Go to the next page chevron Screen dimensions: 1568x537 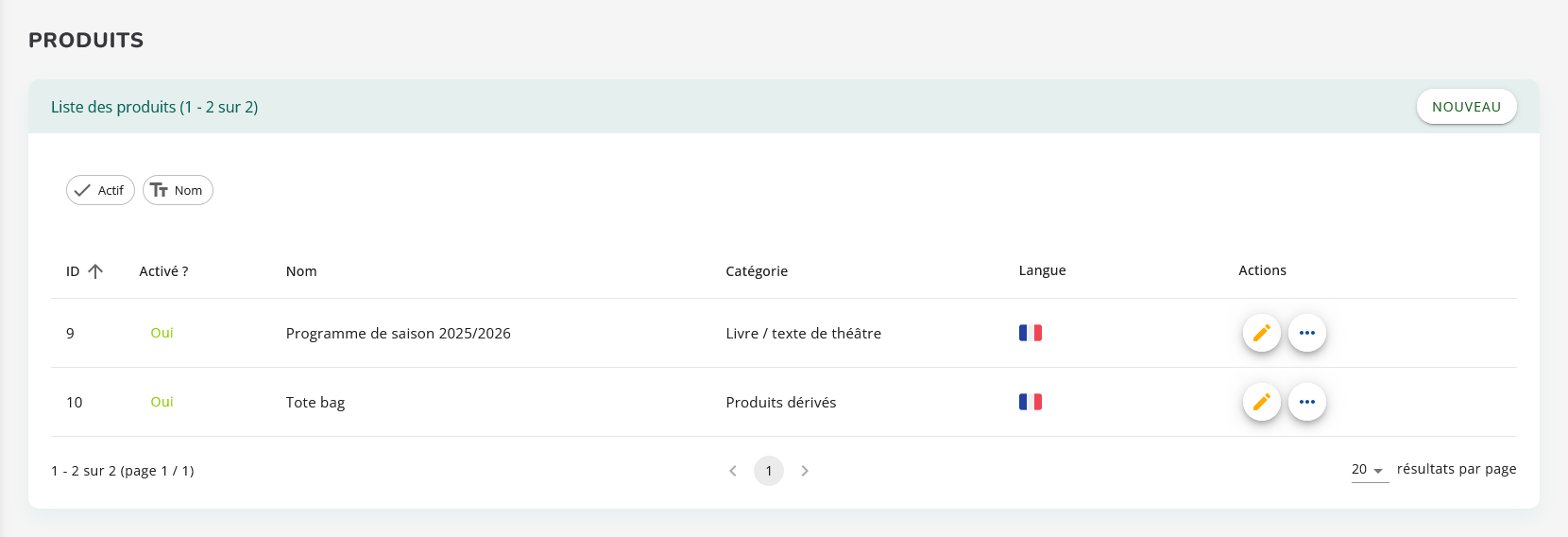[x=805, y=471]
